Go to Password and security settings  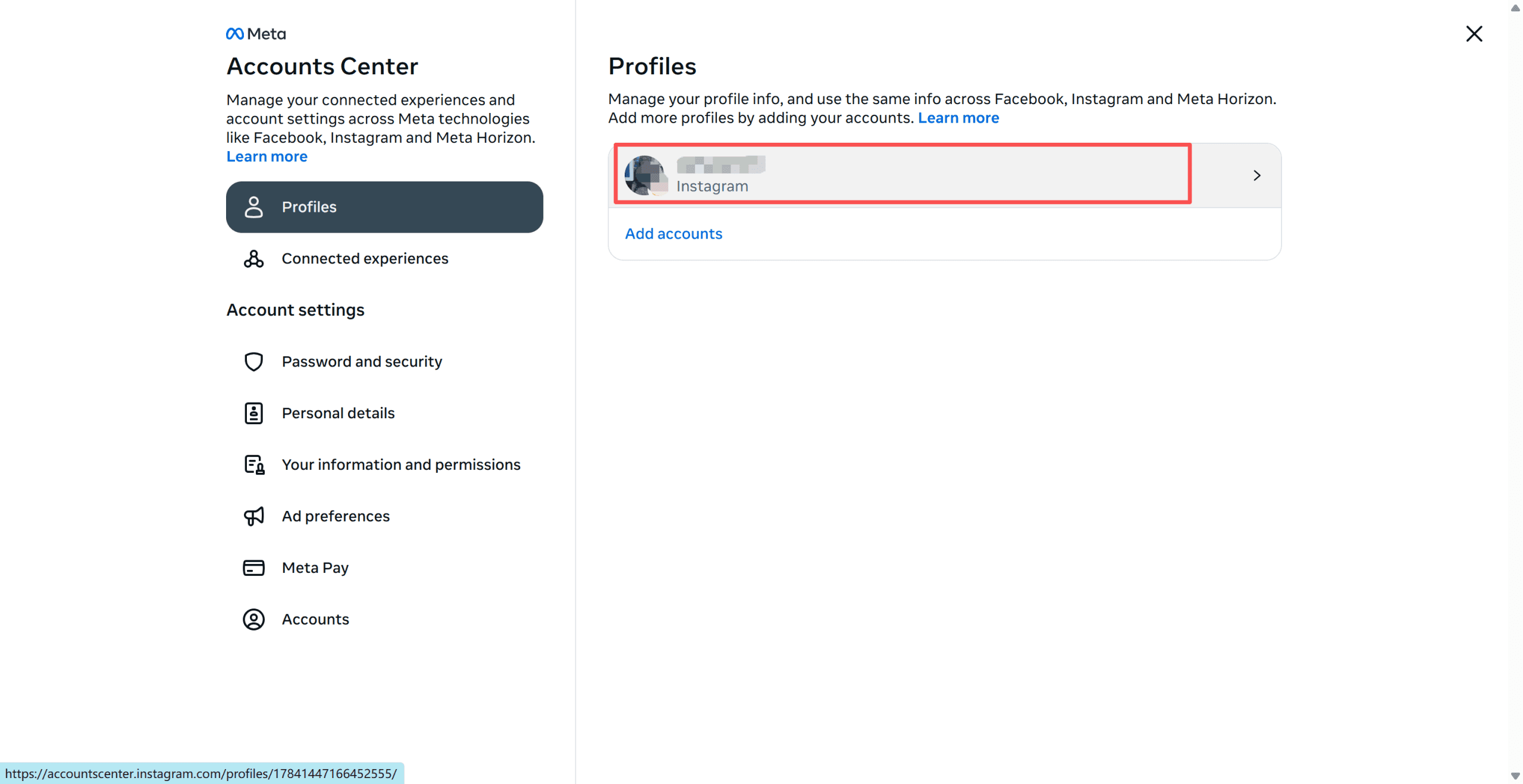pos(362,362)
